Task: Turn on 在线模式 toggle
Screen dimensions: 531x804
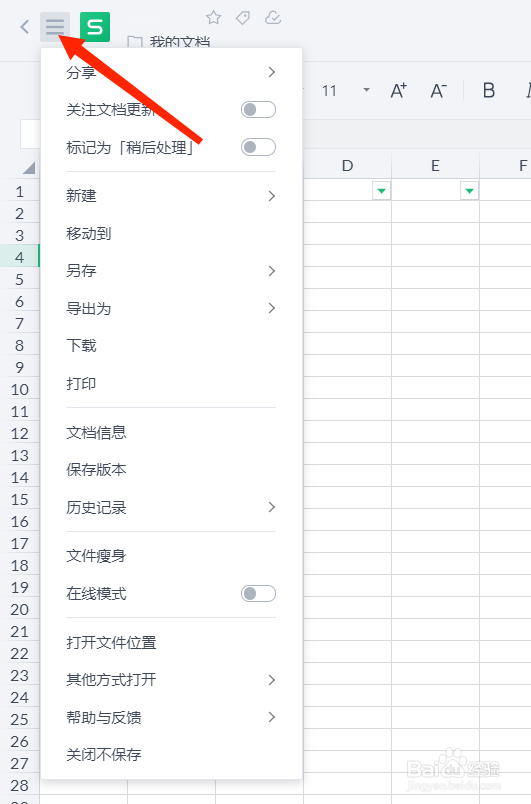Action: (x=258, y=593)
